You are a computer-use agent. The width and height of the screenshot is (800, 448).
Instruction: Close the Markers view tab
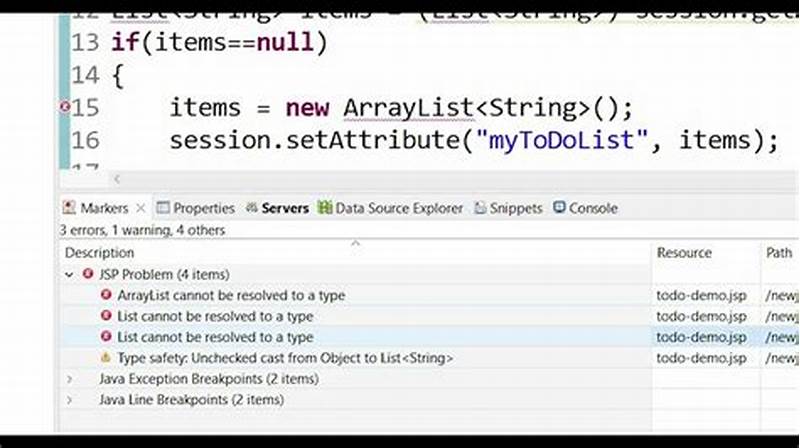(x=141, y=208)
